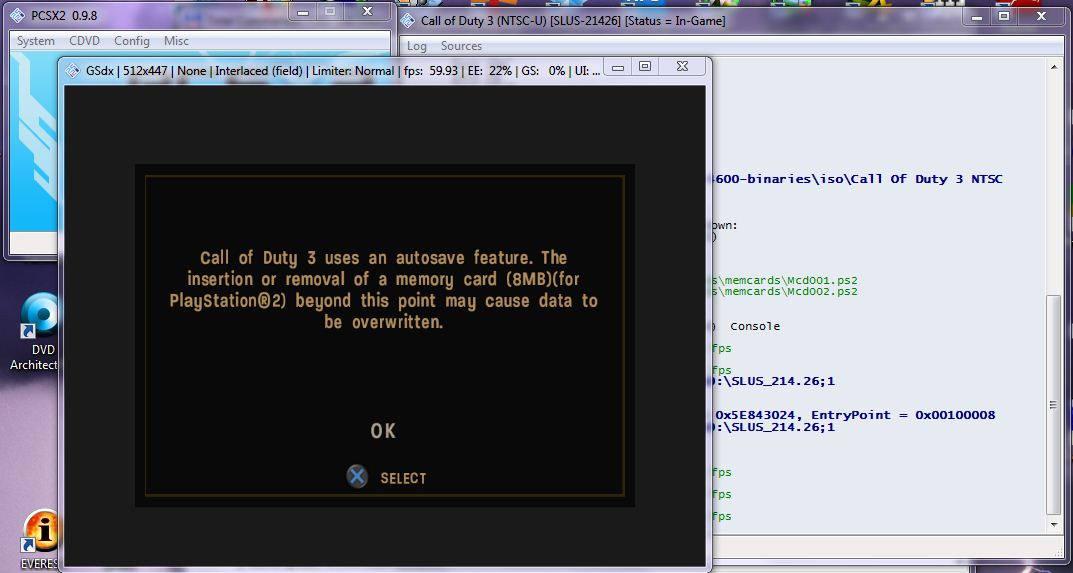
Task: Open the System menu in PCSX2
Action: pyautogui.click(x=36, y=41)
